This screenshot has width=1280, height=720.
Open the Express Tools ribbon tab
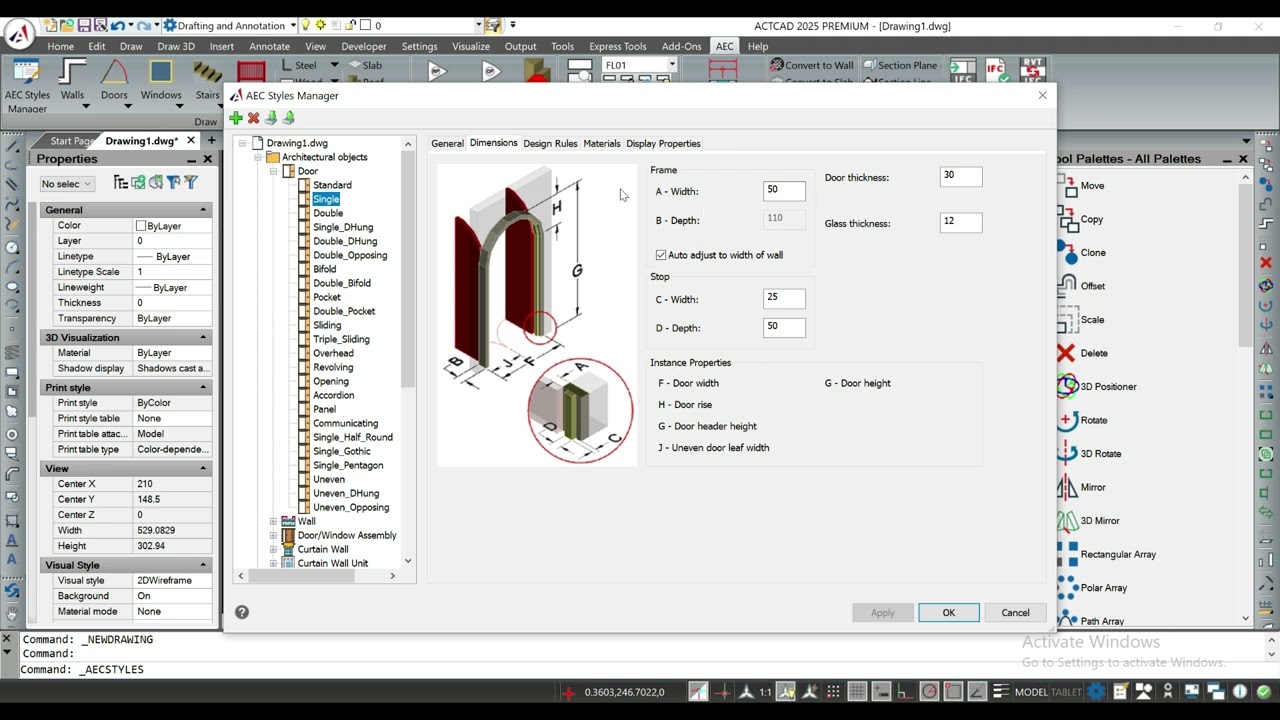coord(617,46)
